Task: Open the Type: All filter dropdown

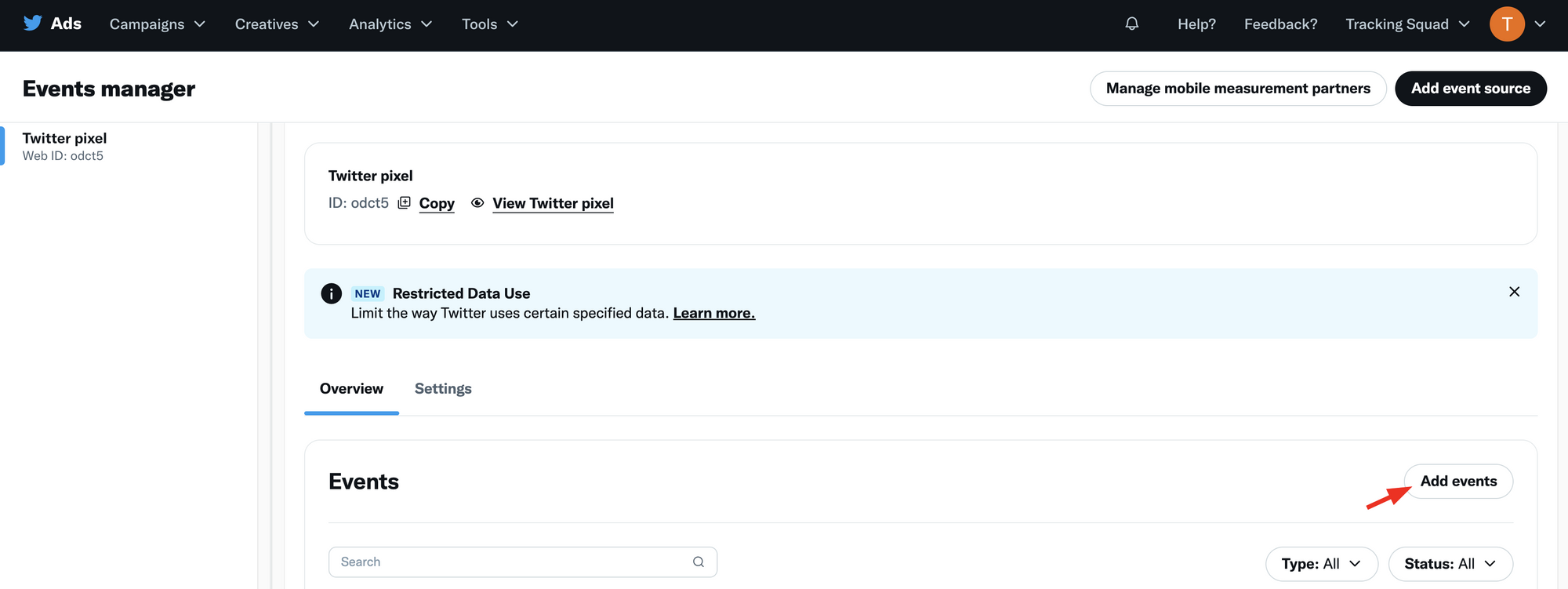Action: 1321,564
